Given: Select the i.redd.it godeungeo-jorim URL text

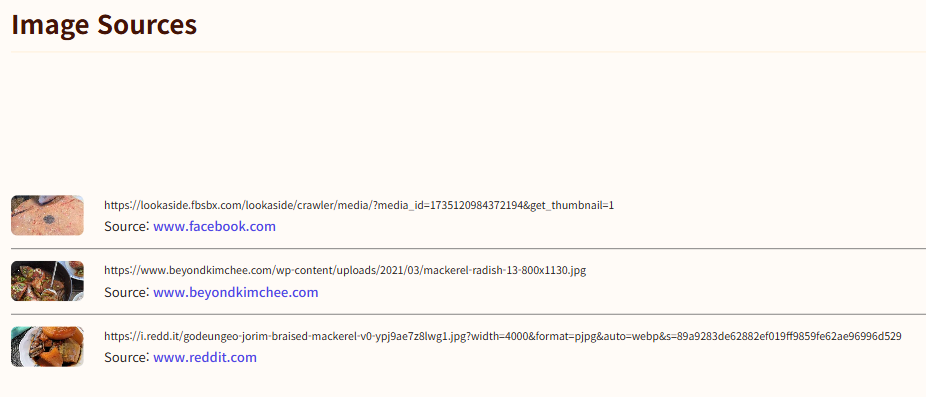Looking at the screenshot, I should click(503, 336).
